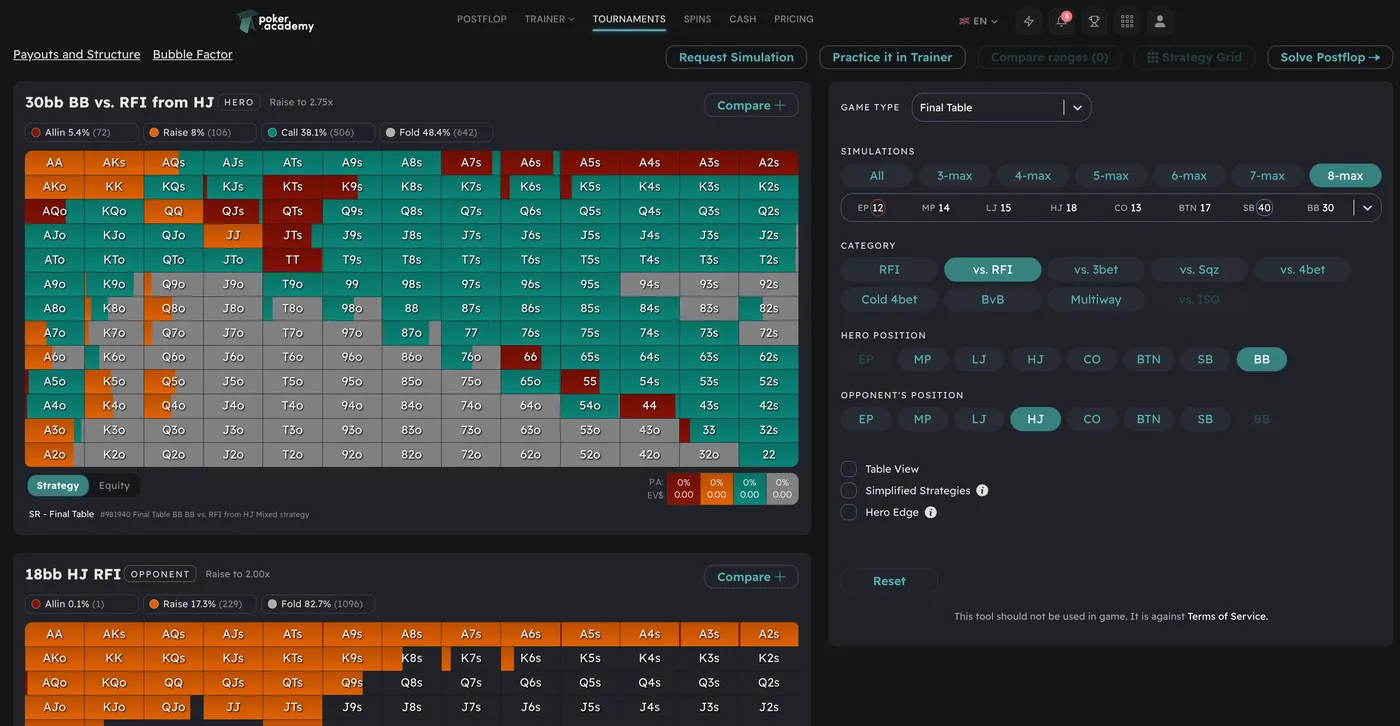Open the user profile icon

click(1160, 21)
